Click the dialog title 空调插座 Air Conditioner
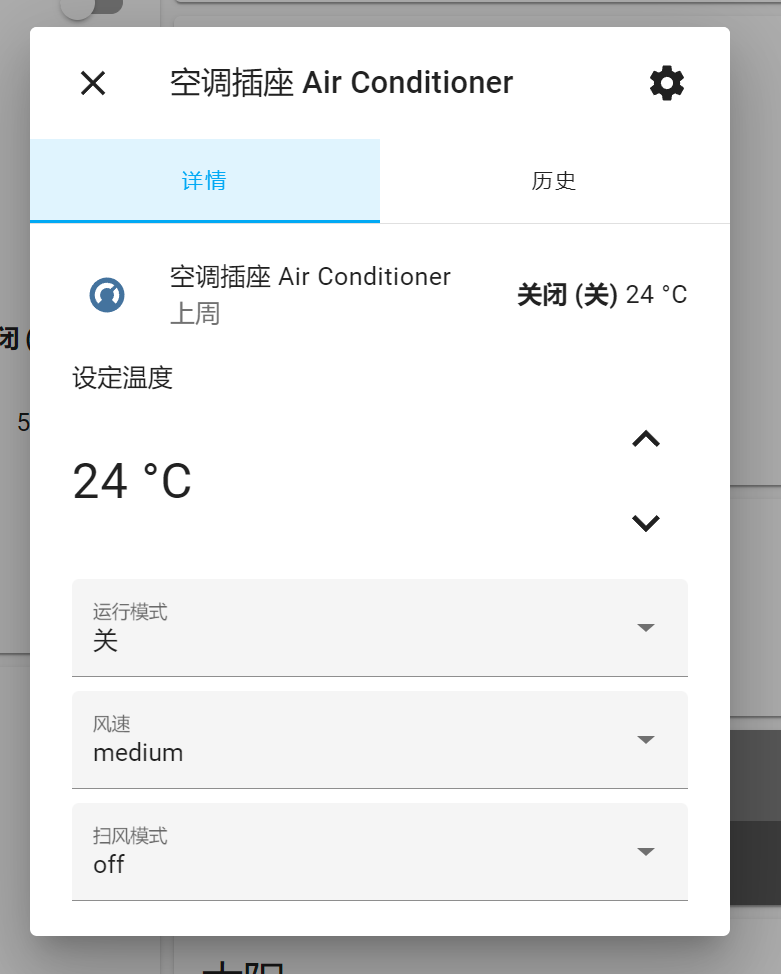Screen dimensions: 781x974 point(341,83)
